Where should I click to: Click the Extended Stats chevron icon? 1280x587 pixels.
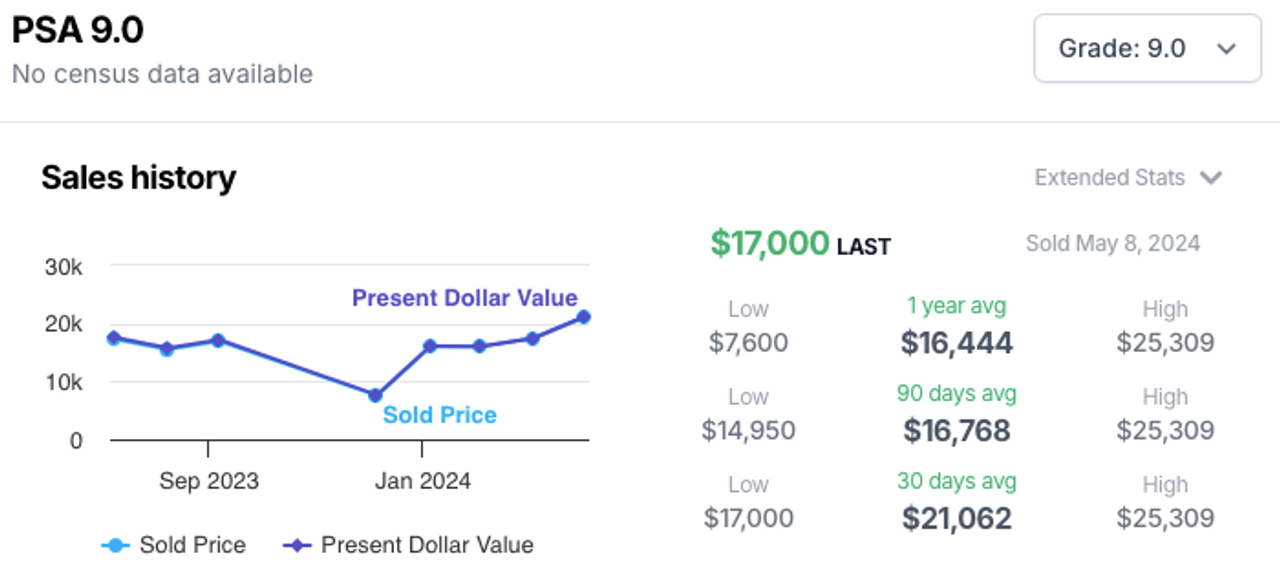[1211, 178]
